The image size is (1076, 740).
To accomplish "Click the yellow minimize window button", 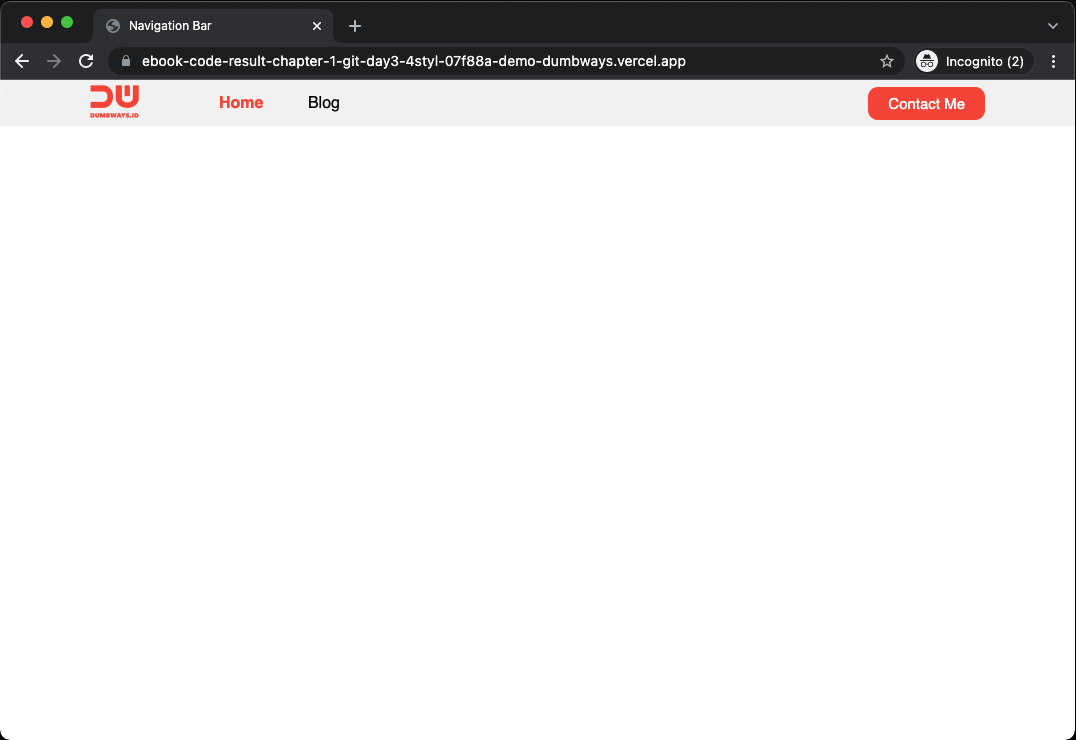I will pyautogui.click(x=47, y=22).
